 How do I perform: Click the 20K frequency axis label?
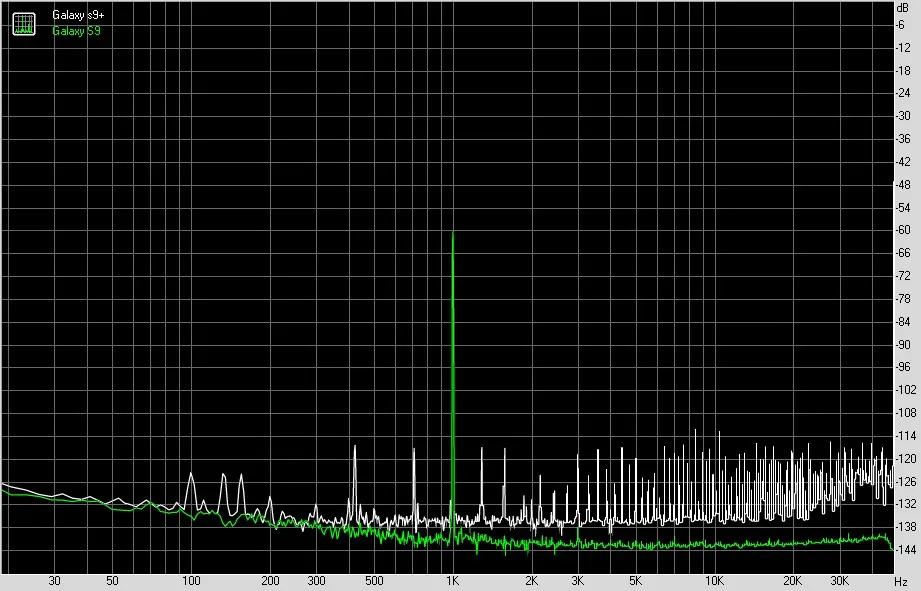793,581
